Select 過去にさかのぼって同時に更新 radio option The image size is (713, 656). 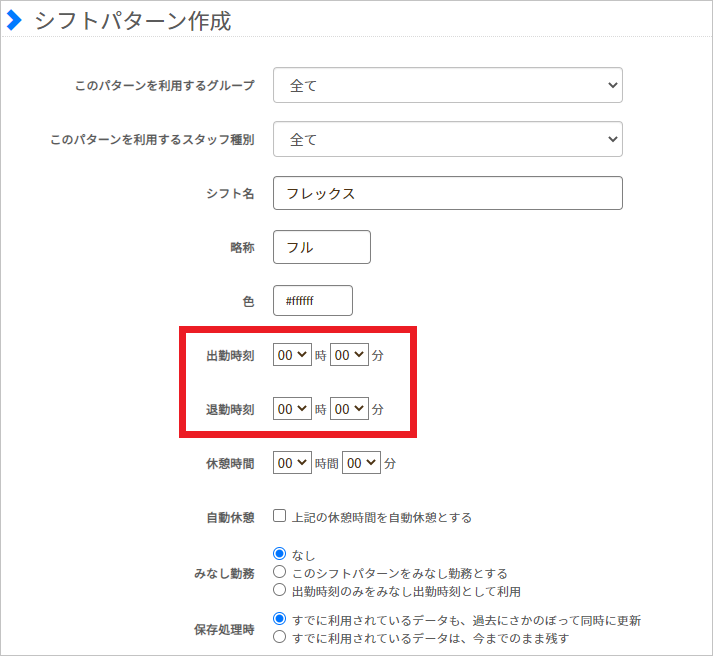[280, 619]
